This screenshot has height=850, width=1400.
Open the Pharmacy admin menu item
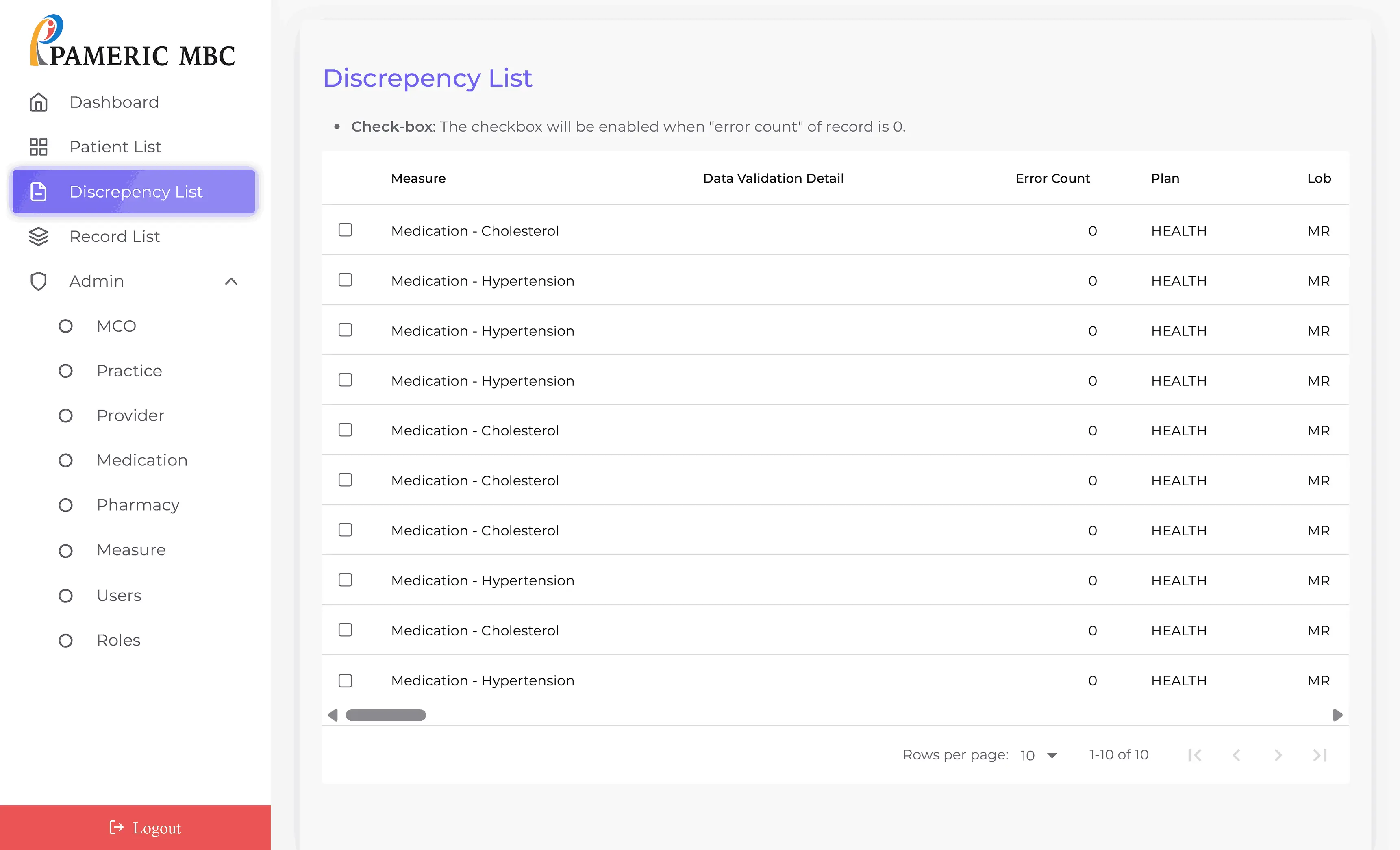coord(137,505)
